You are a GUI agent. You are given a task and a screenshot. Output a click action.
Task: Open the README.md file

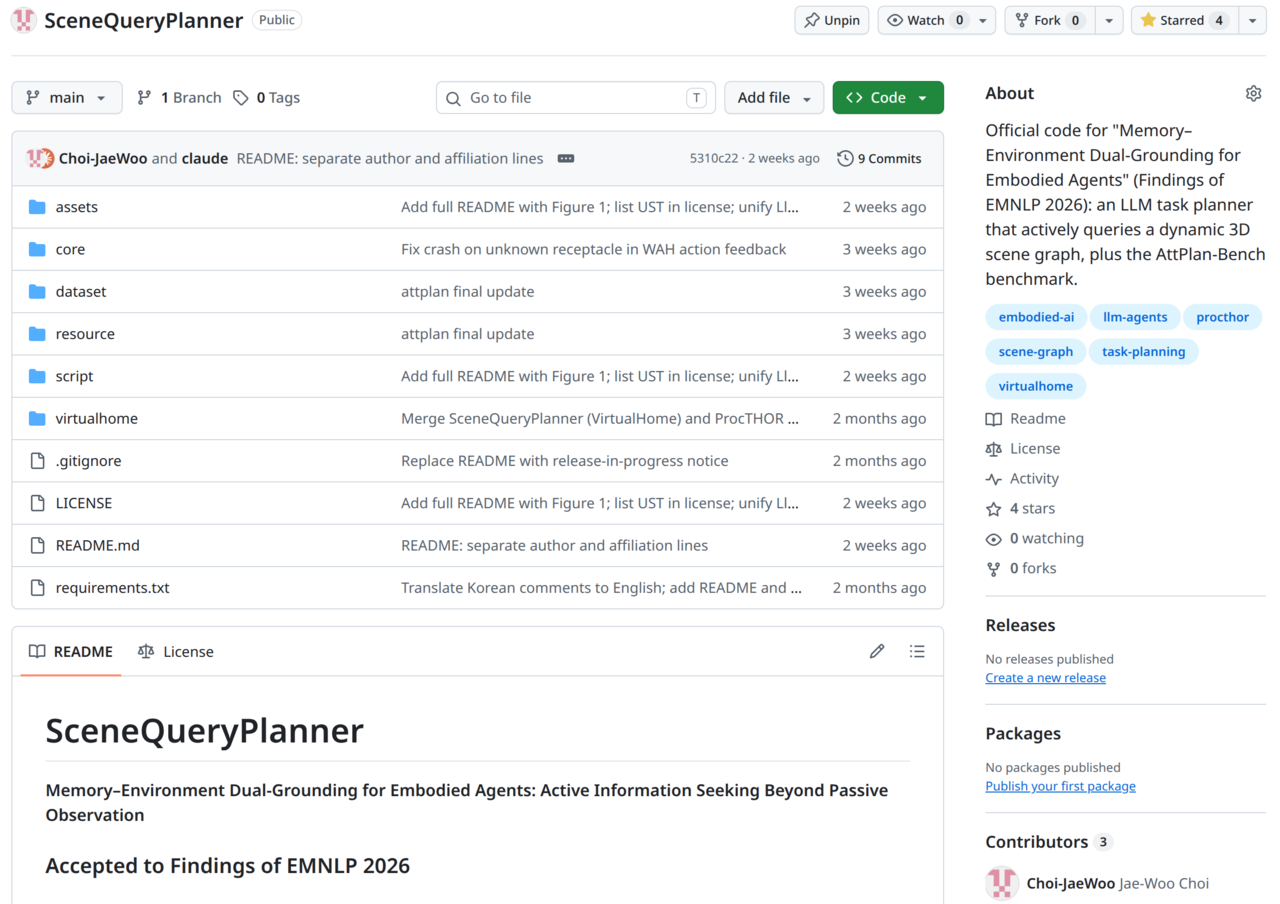pos(98,545)
